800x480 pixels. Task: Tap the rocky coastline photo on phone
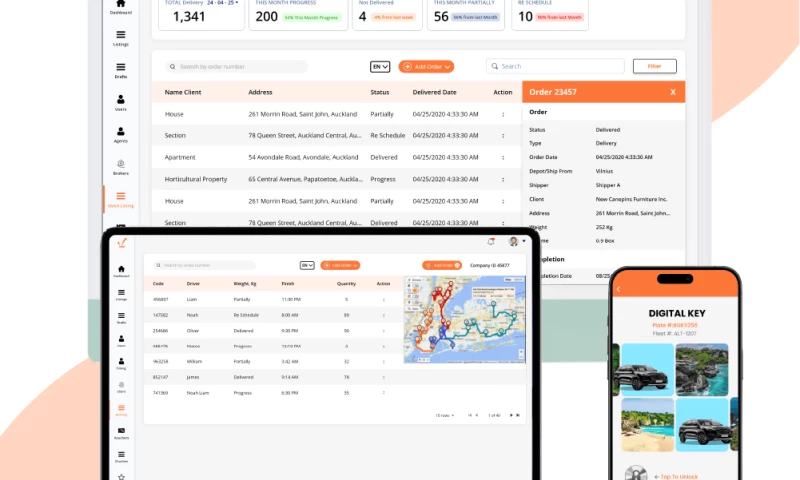pyautogui.click(x=702, y=370)
